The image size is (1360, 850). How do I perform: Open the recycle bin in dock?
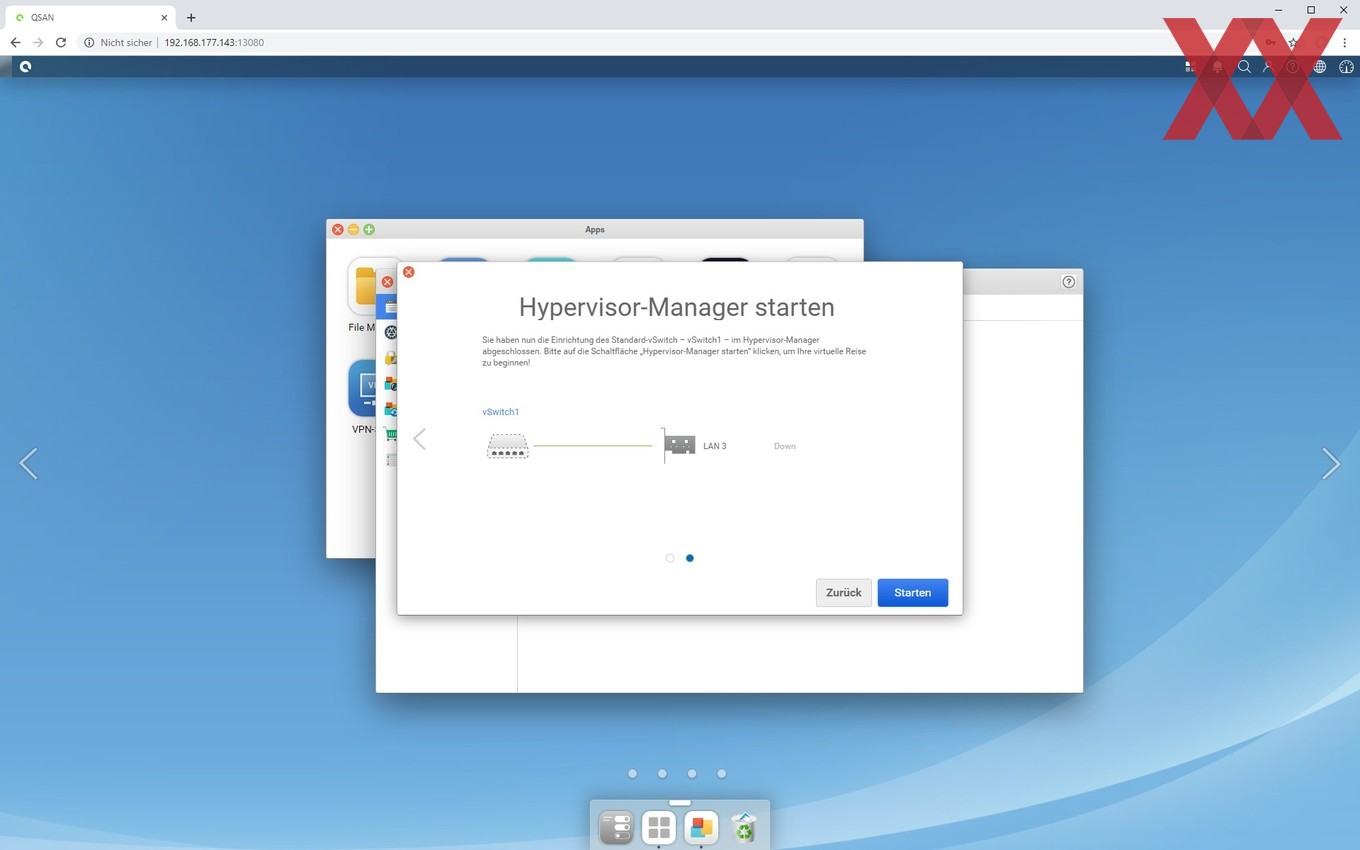[744, 827]
